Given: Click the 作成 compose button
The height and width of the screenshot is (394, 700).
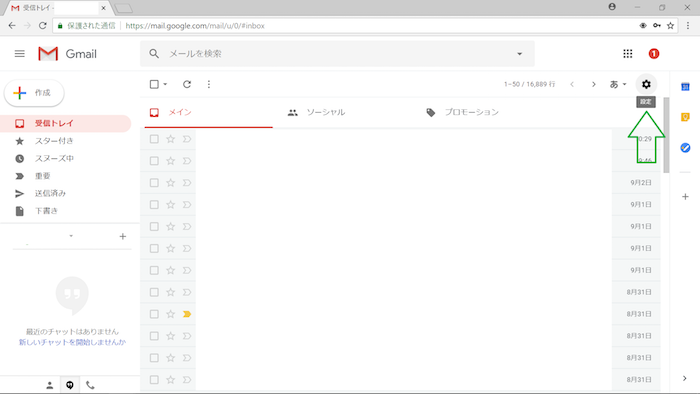Looking at the screenshot, I should [34, 93].
